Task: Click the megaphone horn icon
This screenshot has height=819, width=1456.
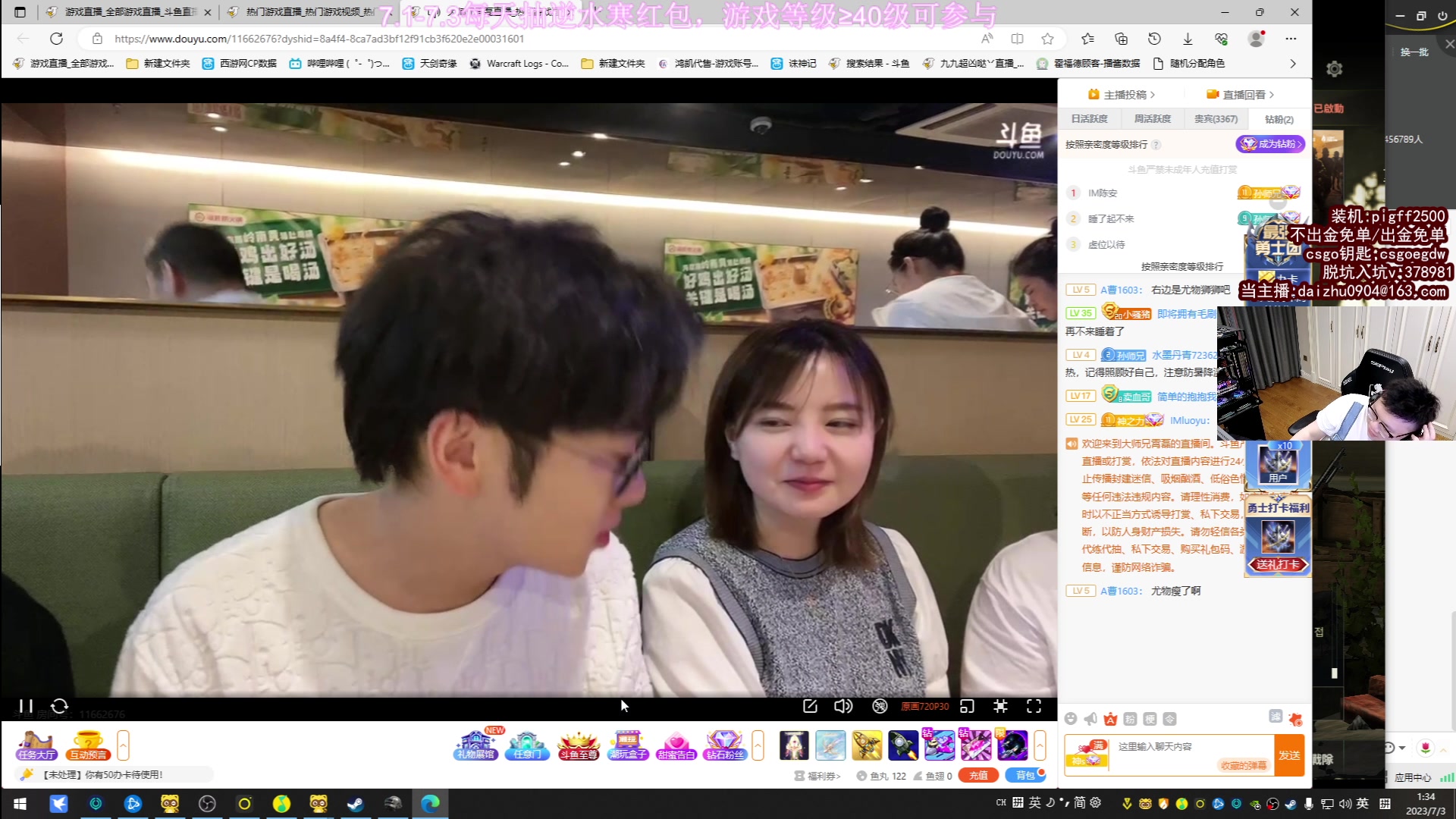Action: tap(1090, 719)
